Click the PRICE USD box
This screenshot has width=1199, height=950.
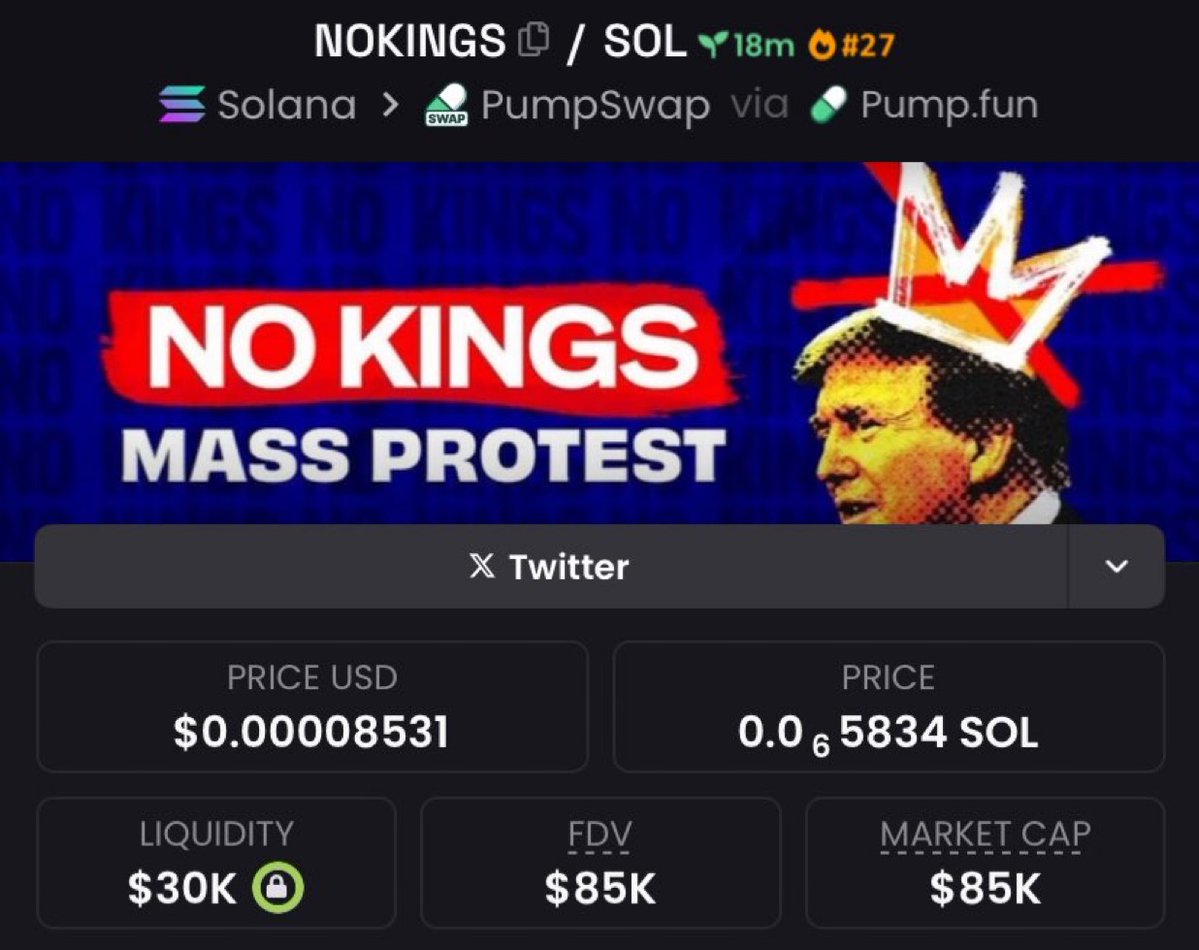click(312, 706)
